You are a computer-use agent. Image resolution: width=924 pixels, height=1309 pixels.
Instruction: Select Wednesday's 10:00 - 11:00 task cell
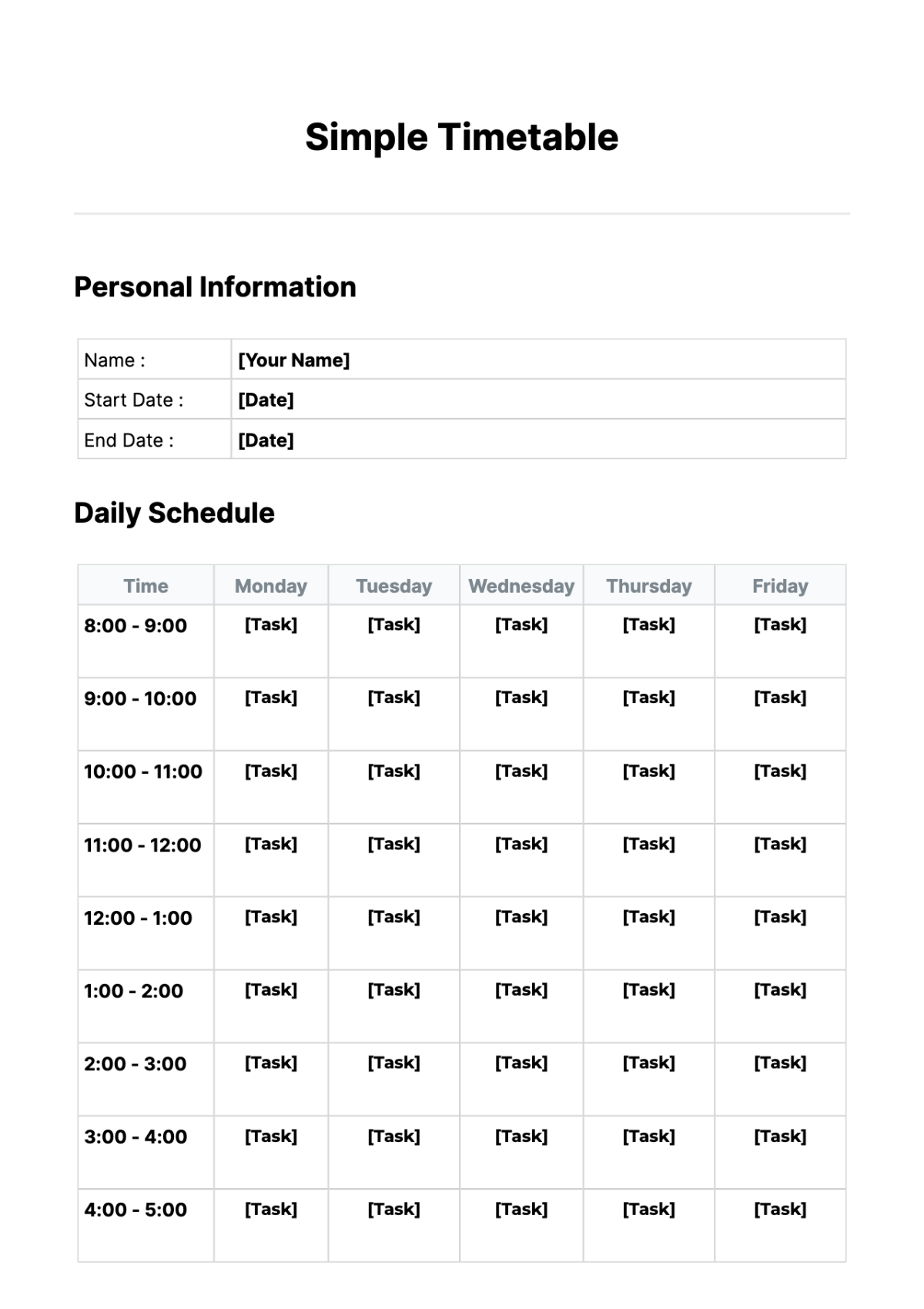(521, 771)
